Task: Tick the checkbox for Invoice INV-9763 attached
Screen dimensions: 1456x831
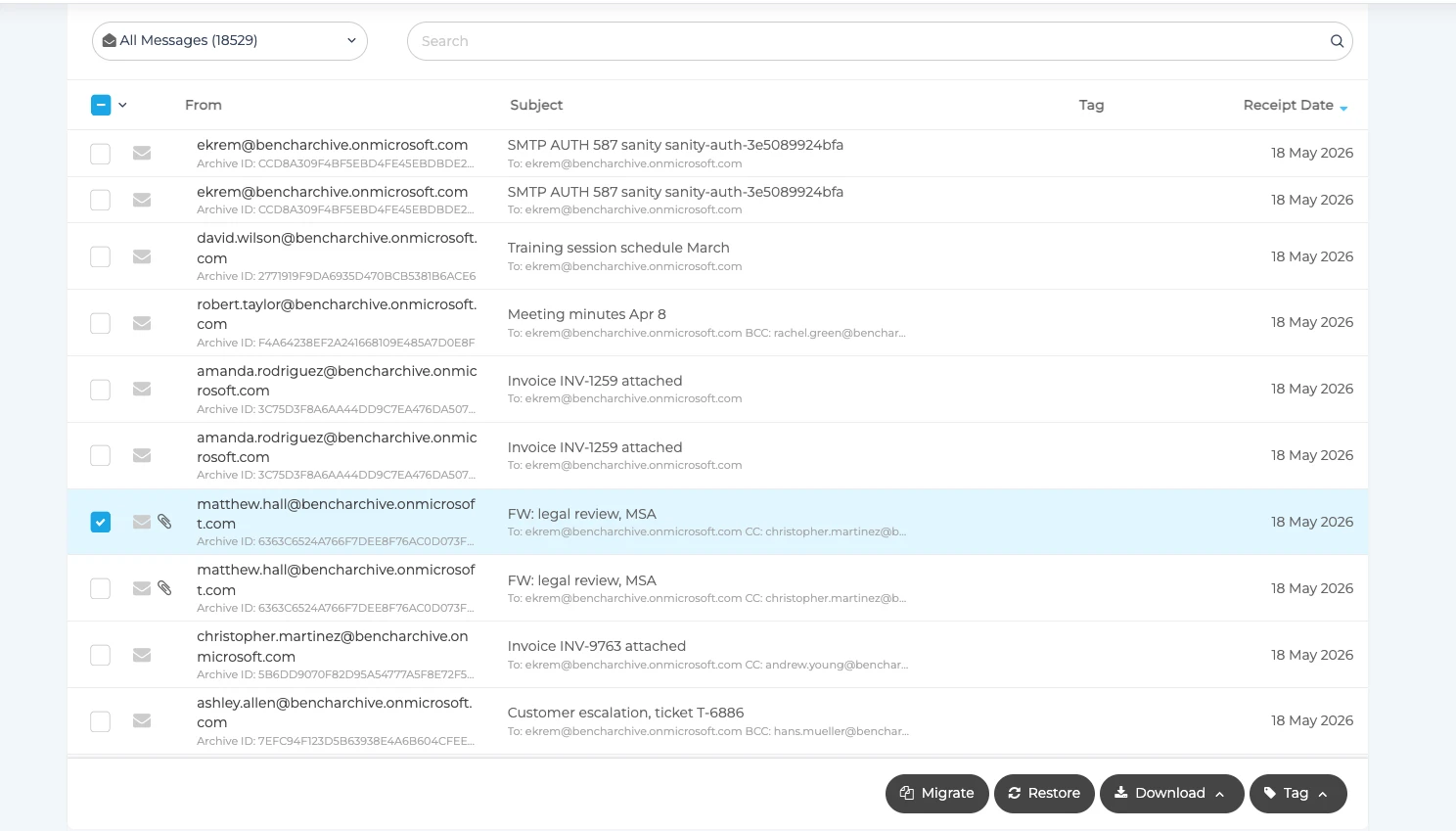Action: [101, 655]
